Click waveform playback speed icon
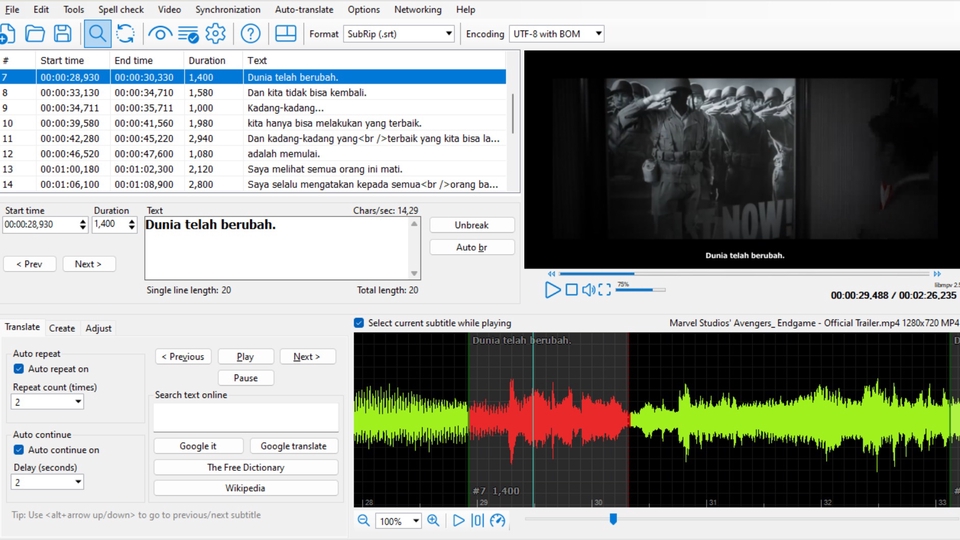The height and width of the screenshot is (540, 960). coord(498,520)
